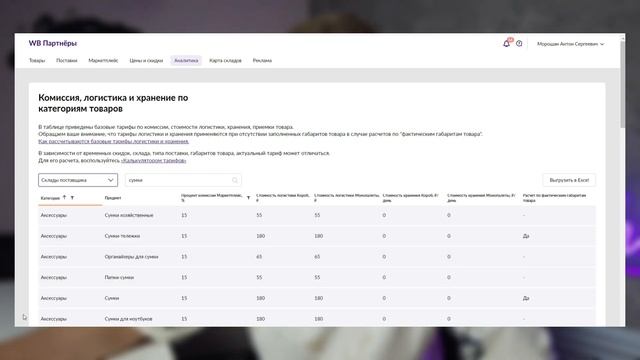Click the Стоимость хранения Монопаллеты column header
The width and height of the screenshot is (640, 360).
coord(481,198)
